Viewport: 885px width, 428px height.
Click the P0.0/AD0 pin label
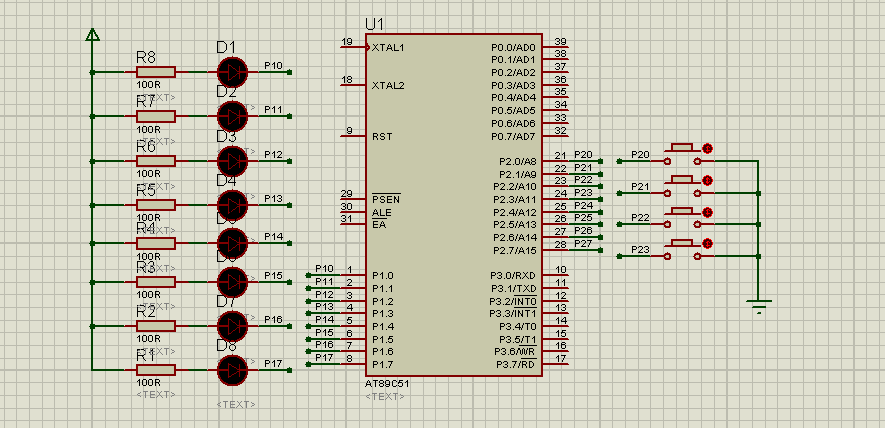(x=513, y=47)
